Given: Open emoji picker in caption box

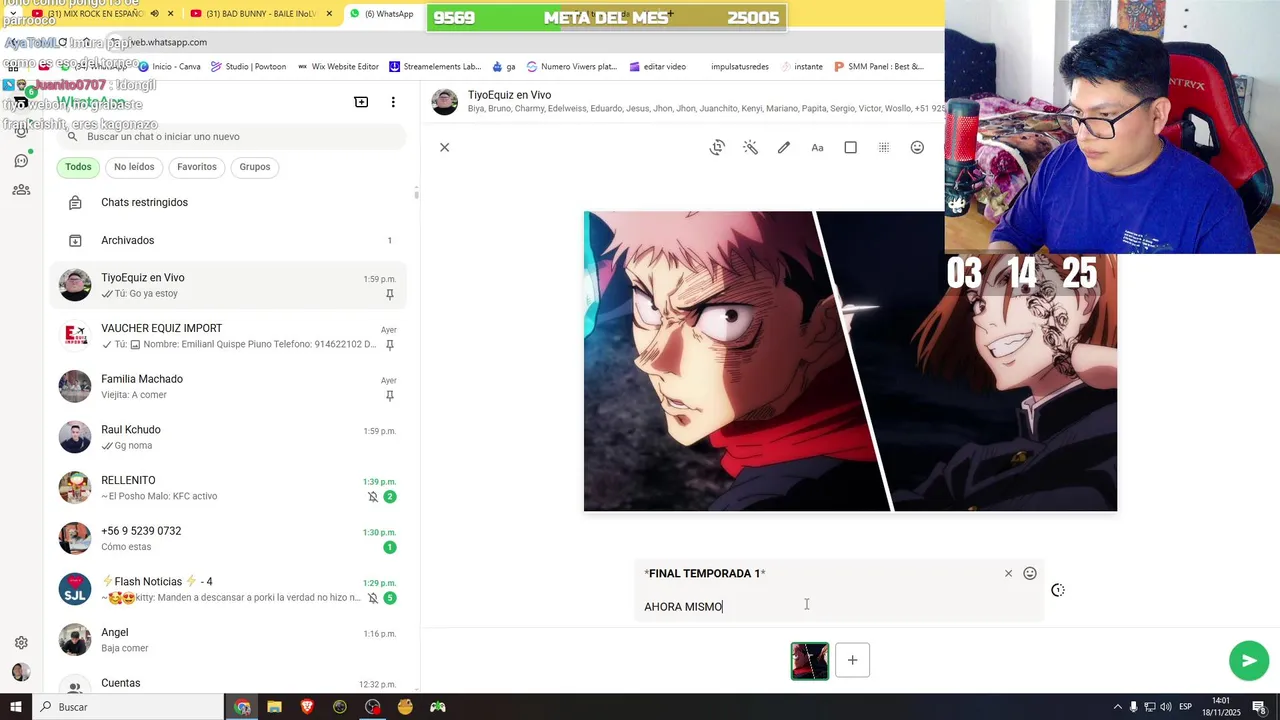Looking at the screenshot, I should click(x=1030, y=573).
